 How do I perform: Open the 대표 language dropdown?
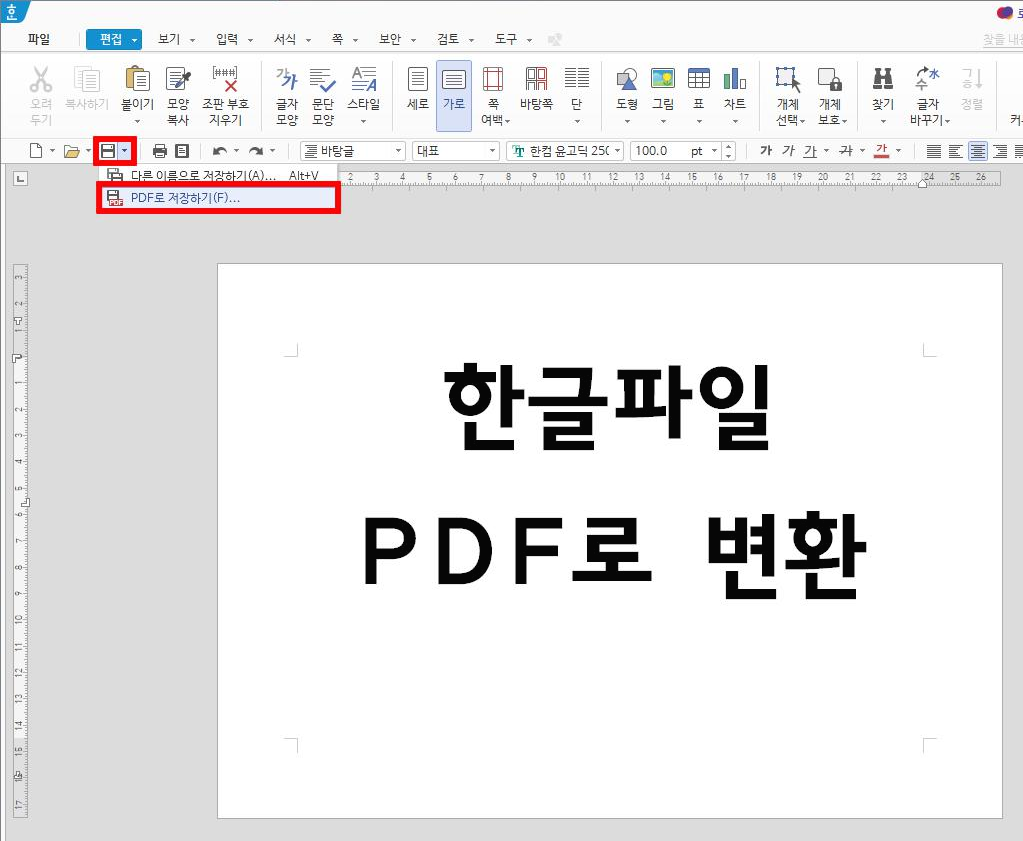tap(456, 151)
